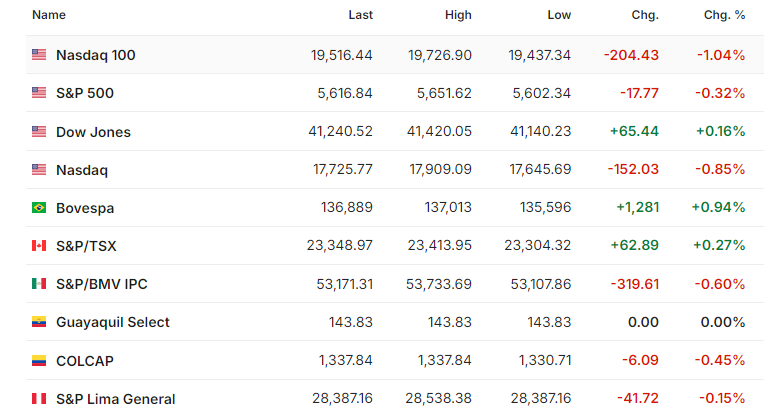Open the S&P/TSX index link

coord(86,246)
